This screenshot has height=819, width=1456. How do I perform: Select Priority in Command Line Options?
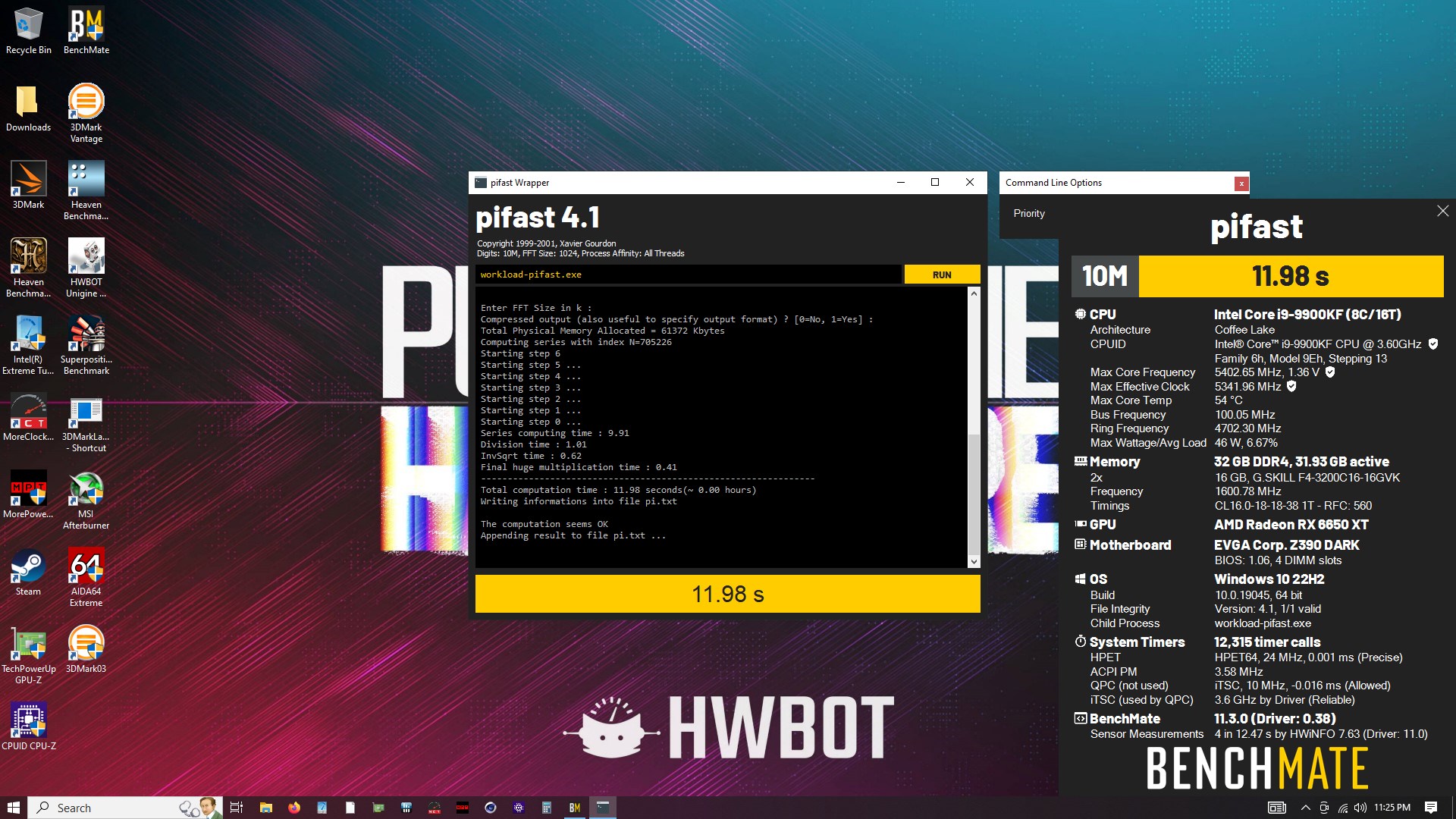click(1029, 214)
